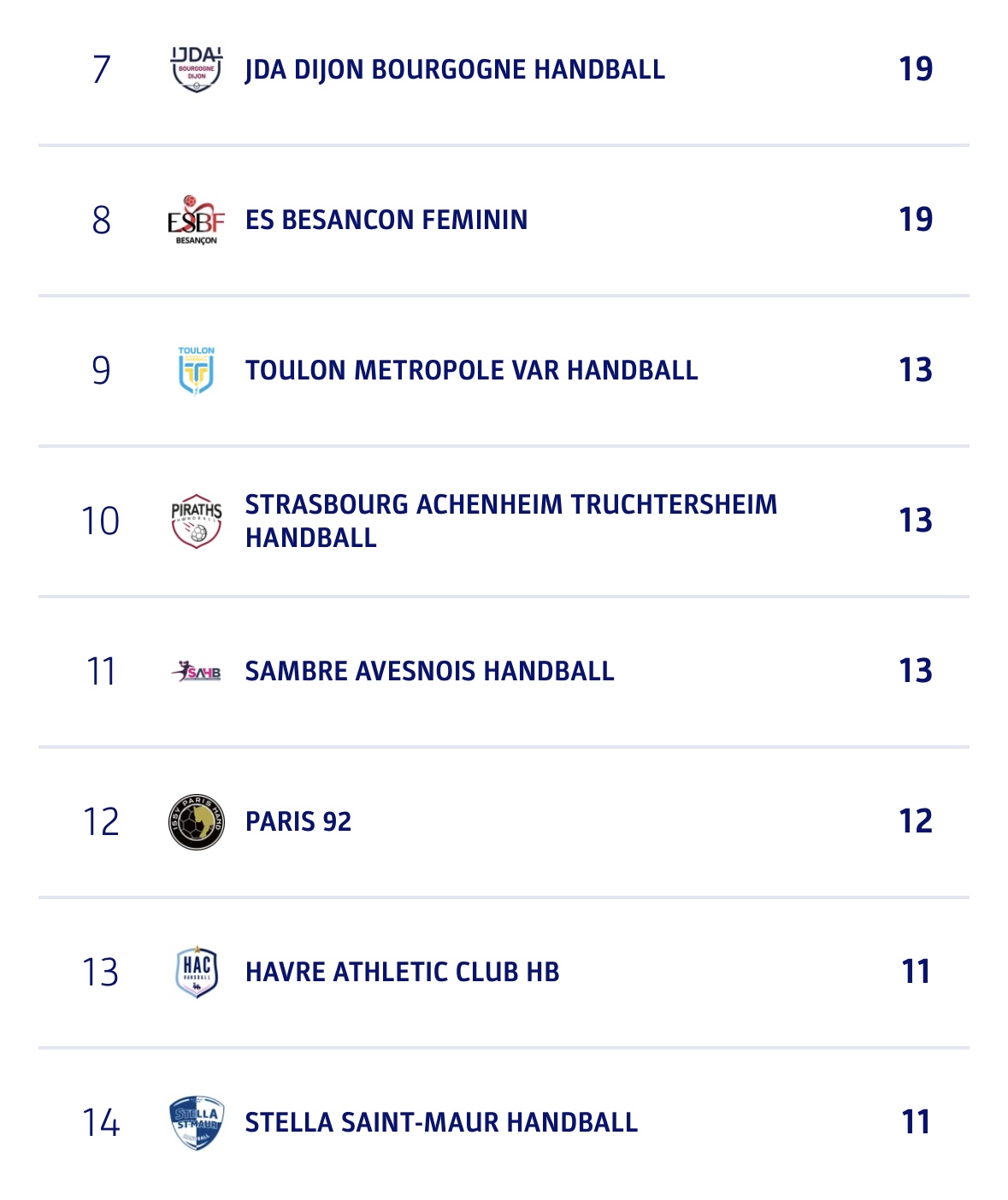The height and width of the screenshot is (1200, 1008).
Task: Click the Piraths Strasbourg logo
Action: (x=197, y=521)
